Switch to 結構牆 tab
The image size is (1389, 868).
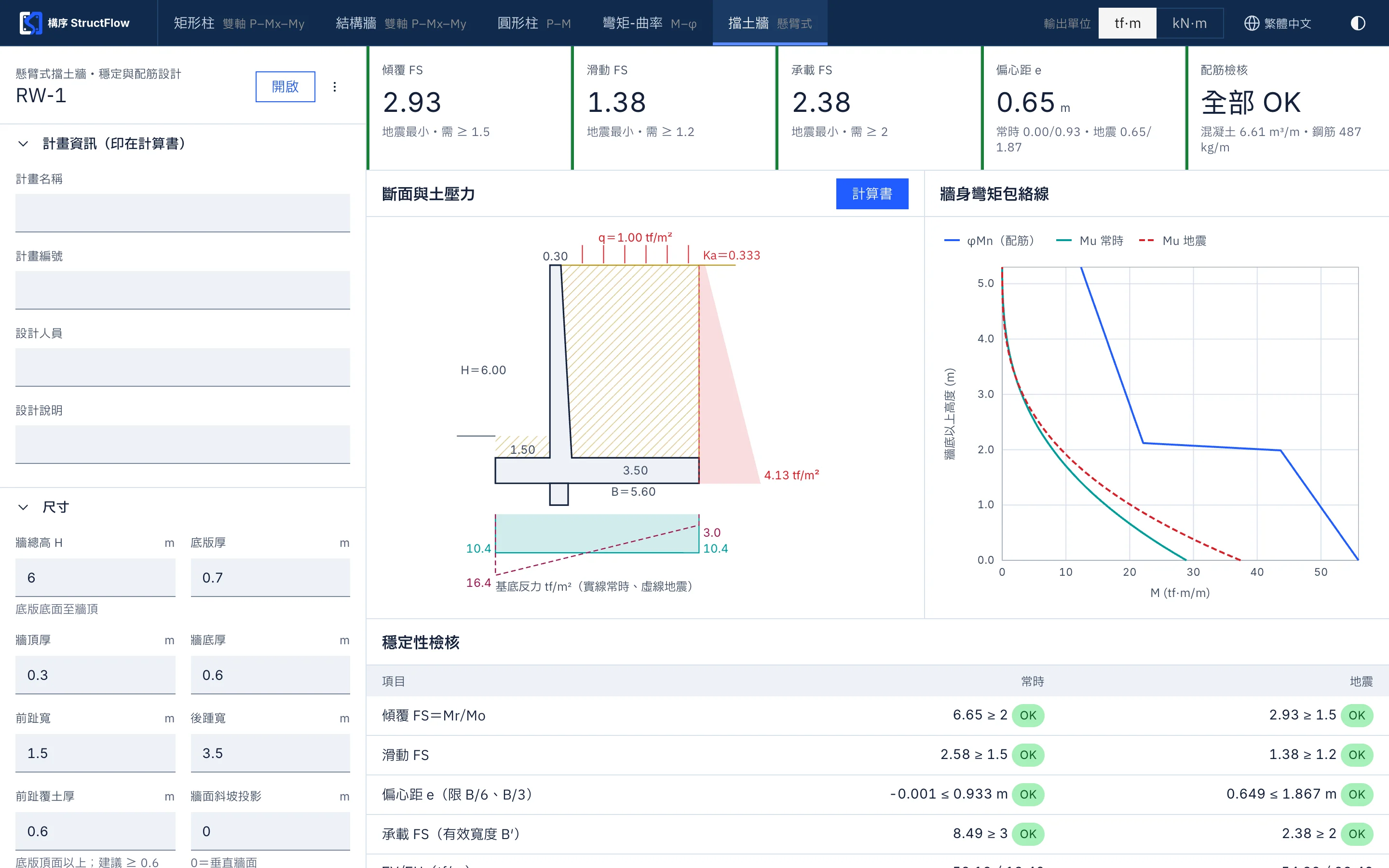tap(401, 23)
